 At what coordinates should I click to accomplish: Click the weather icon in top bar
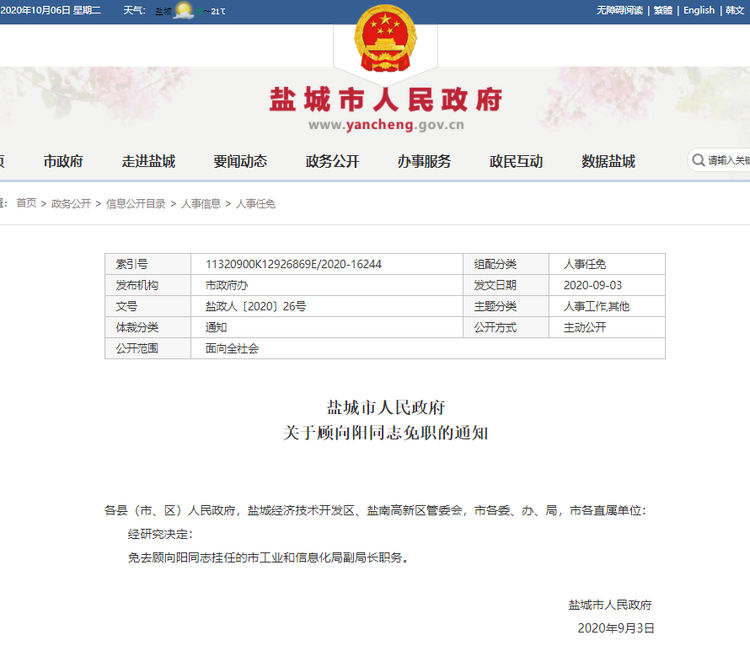183,11
